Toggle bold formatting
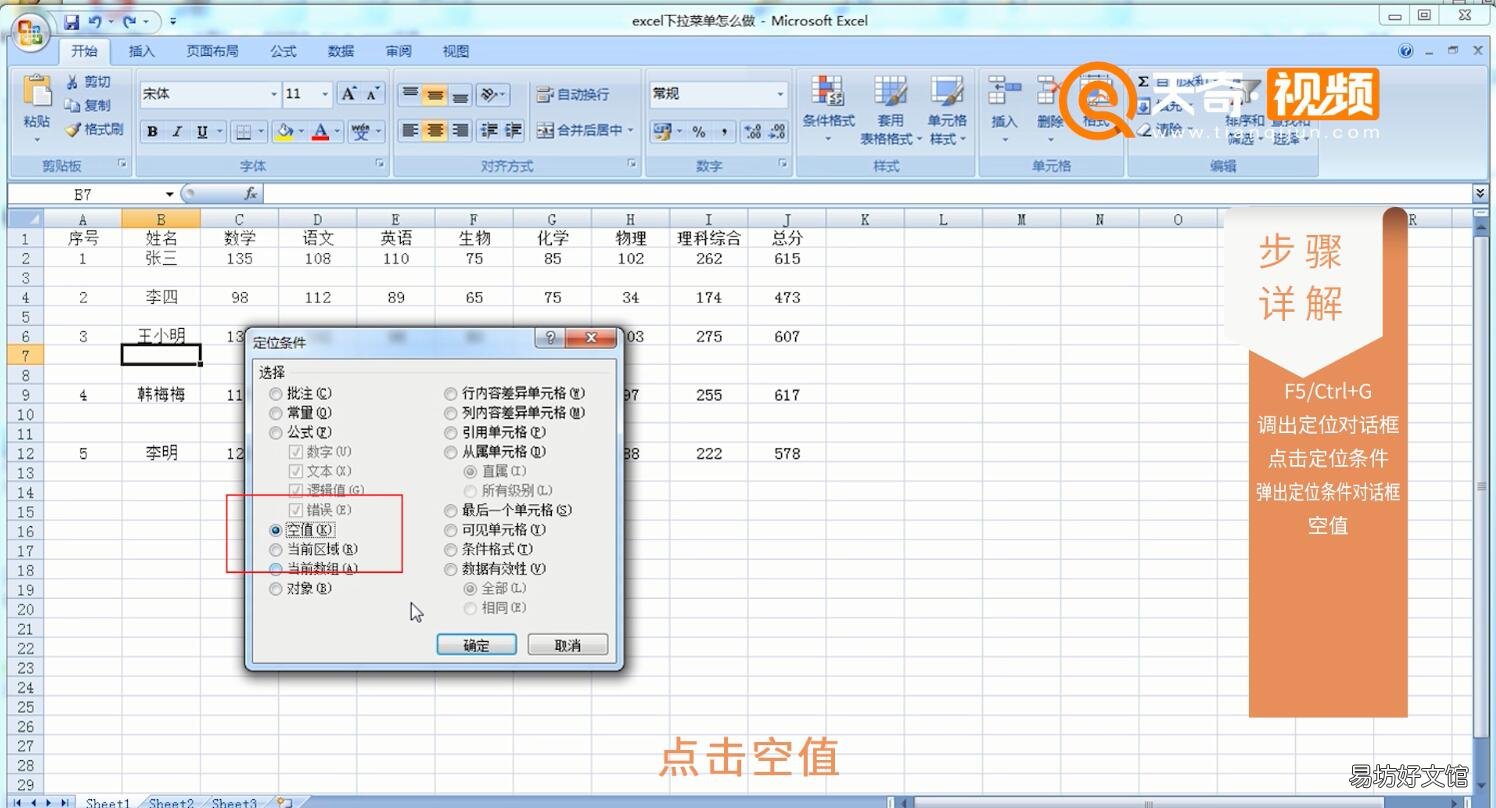This screenshot has width=1496, height=808. (x=152, y=131)
